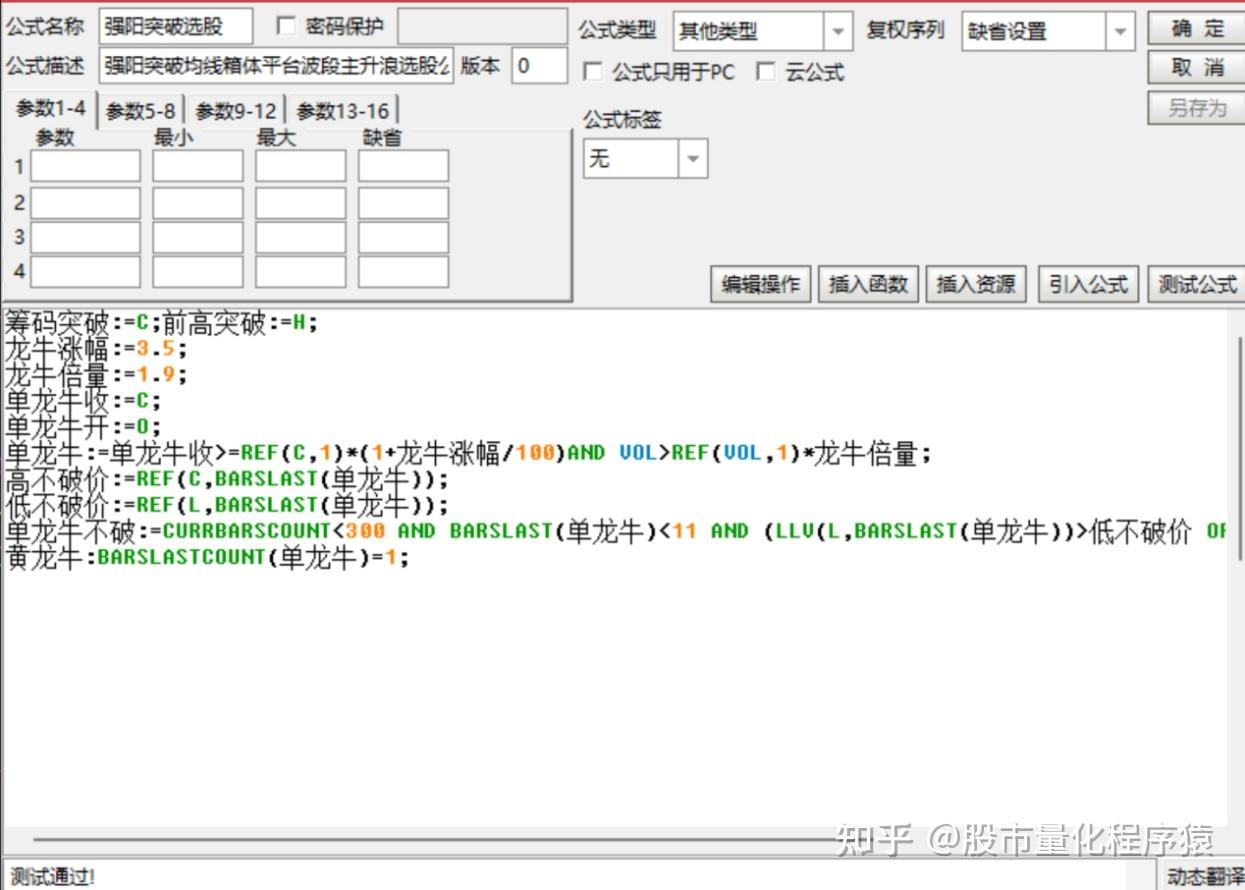Select the 参数13-16 tab
This screenshot has width=1245, height=890.
pos(342,111)
